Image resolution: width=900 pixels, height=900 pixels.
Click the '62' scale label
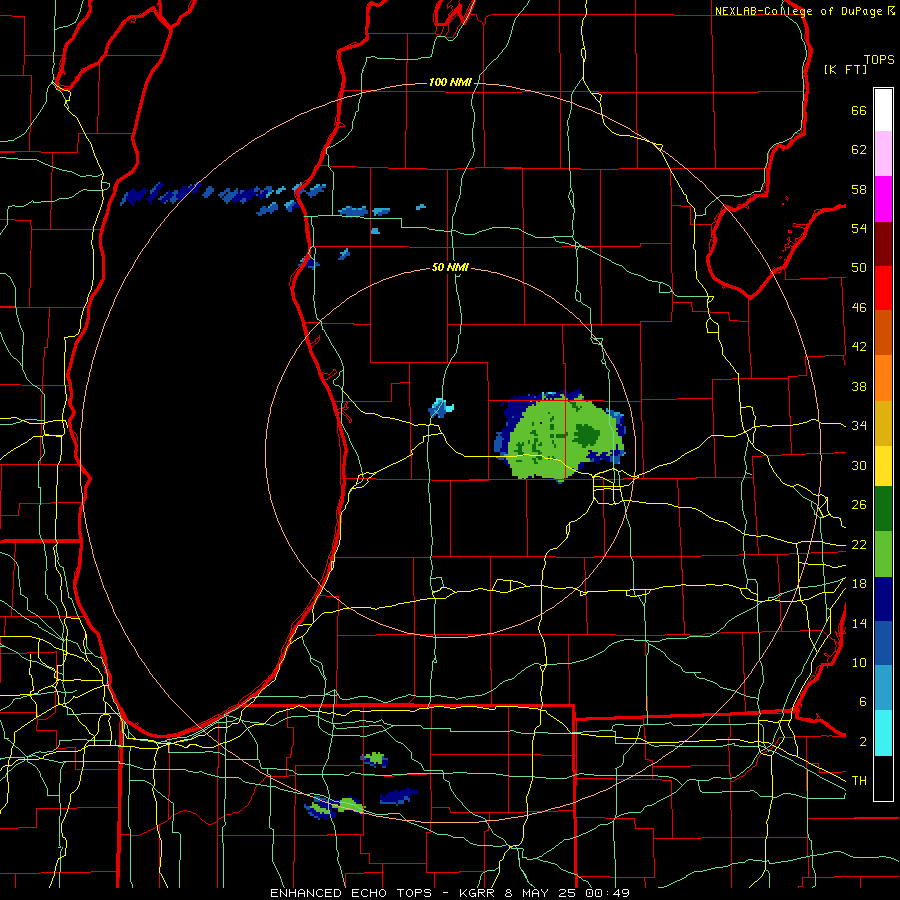(x=859, y=149)
